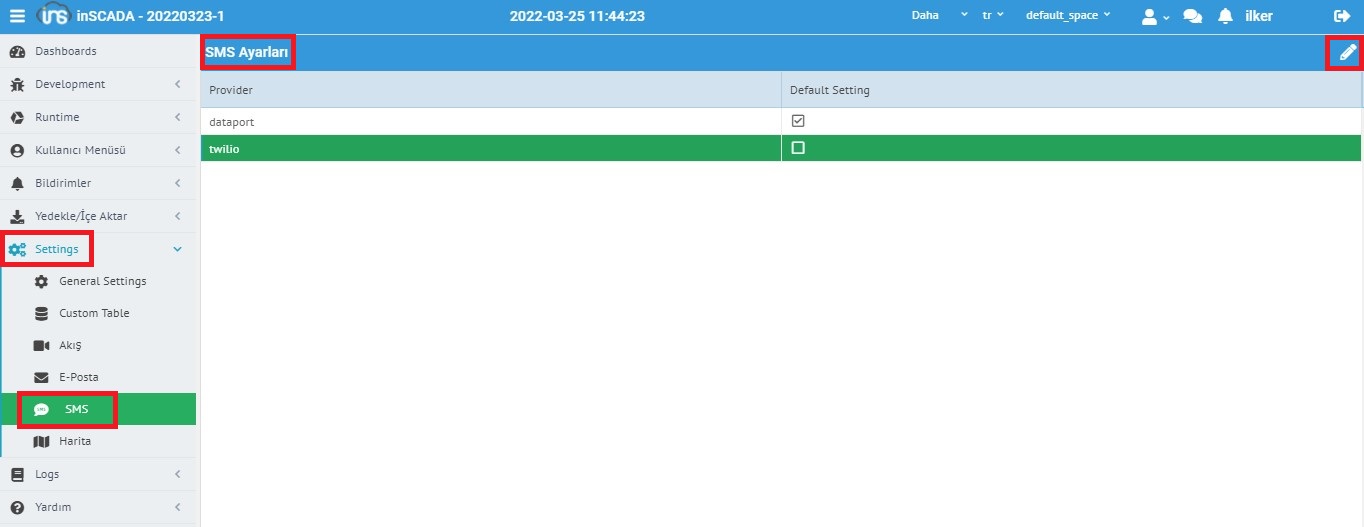Click inSCADA - 20220323-1 title
The height and width of the screenshot is (527, 1364).
150,16
